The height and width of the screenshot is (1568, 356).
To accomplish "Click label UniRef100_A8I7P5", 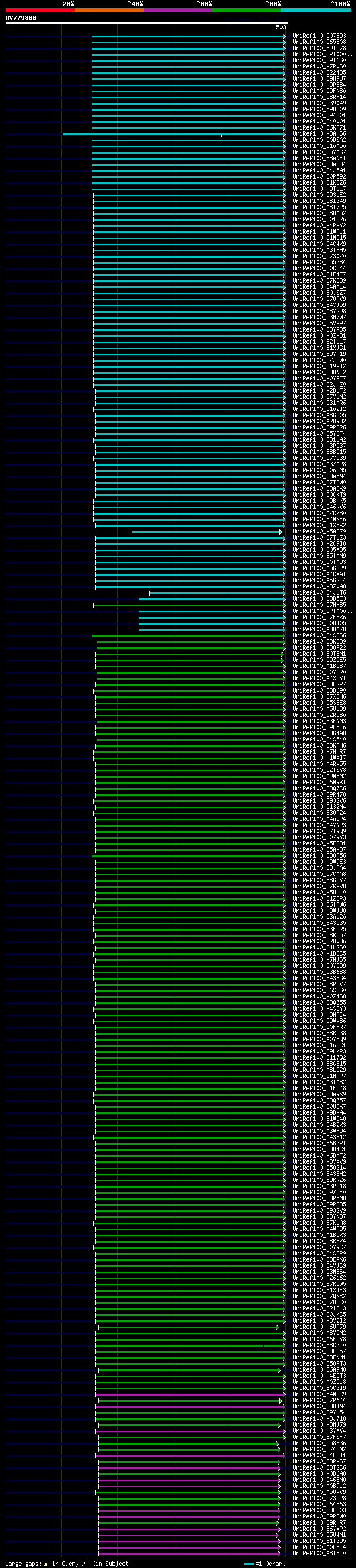I will (x=319, y=207).
